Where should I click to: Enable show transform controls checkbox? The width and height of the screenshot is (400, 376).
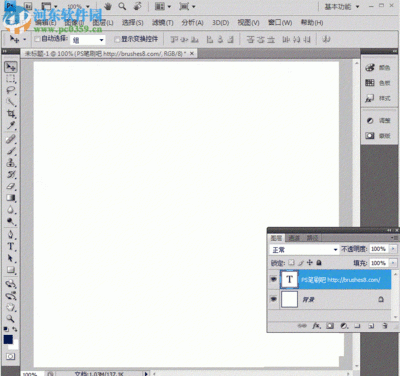(117, 39)
